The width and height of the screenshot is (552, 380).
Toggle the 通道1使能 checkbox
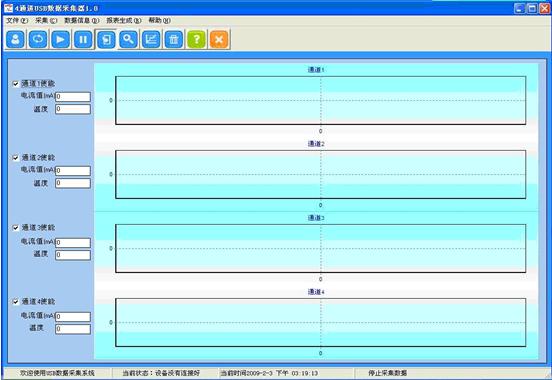tap(15, 84)
